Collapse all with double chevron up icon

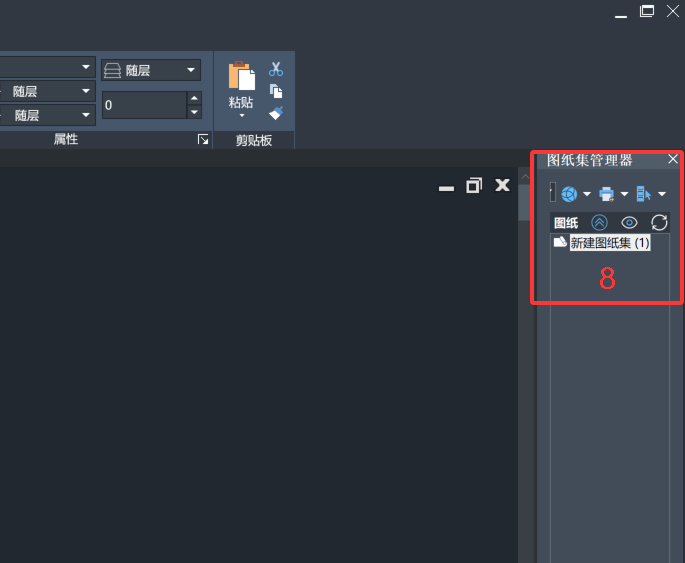tap(599, 223)
